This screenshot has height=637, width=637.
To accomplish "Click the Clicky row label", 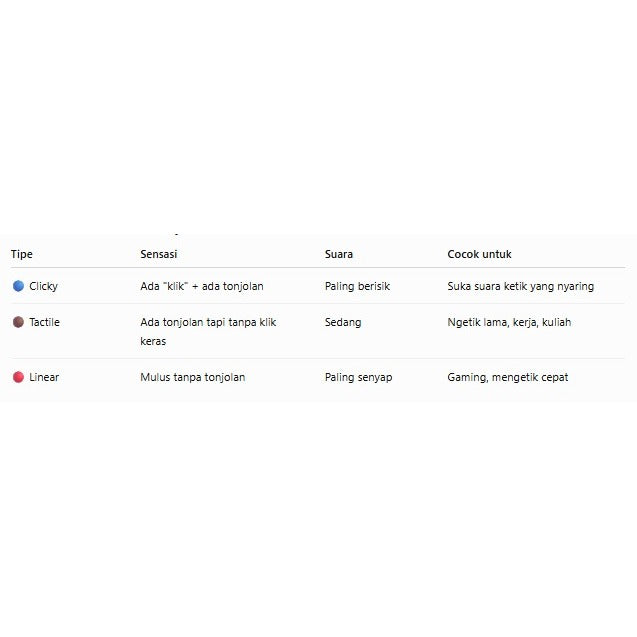I will pos(43,286).
